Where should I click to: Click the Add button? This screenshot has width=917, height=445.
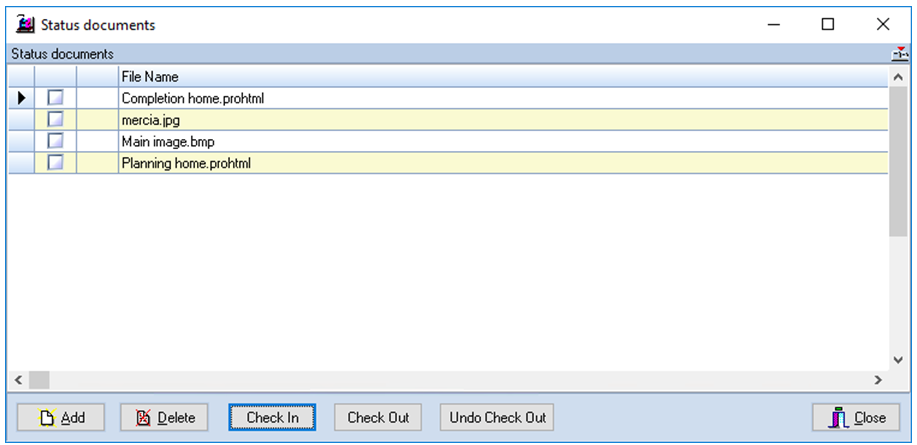click(x=61, y=418)
